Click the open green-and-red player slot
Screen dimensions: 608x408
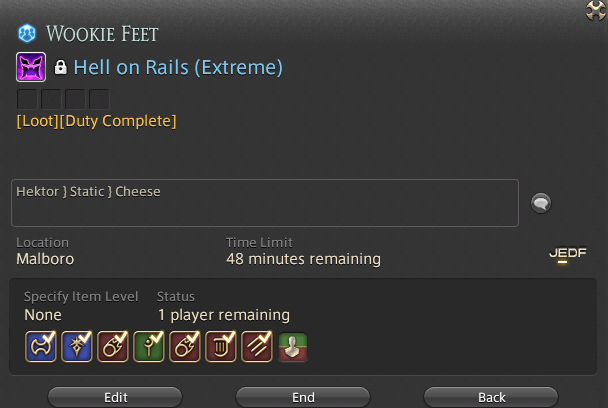[293, 347]
